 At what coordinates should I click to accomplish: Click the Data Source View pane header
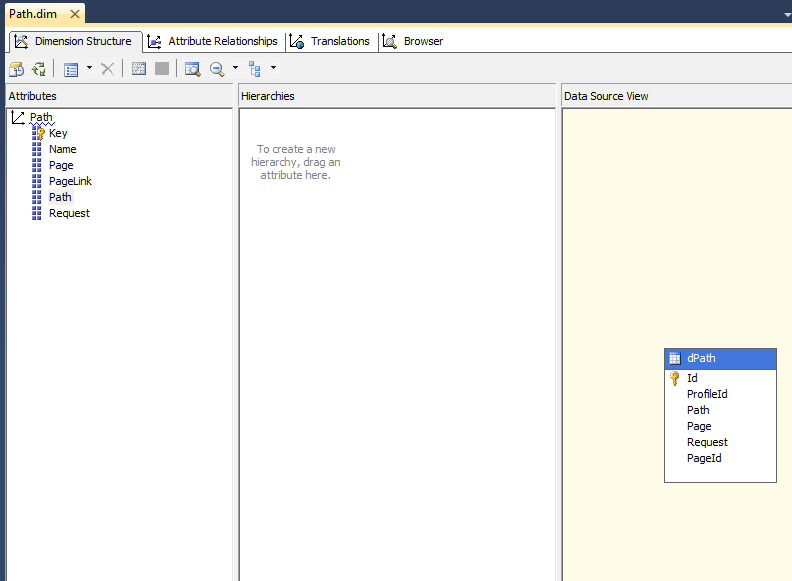(677, 96)
